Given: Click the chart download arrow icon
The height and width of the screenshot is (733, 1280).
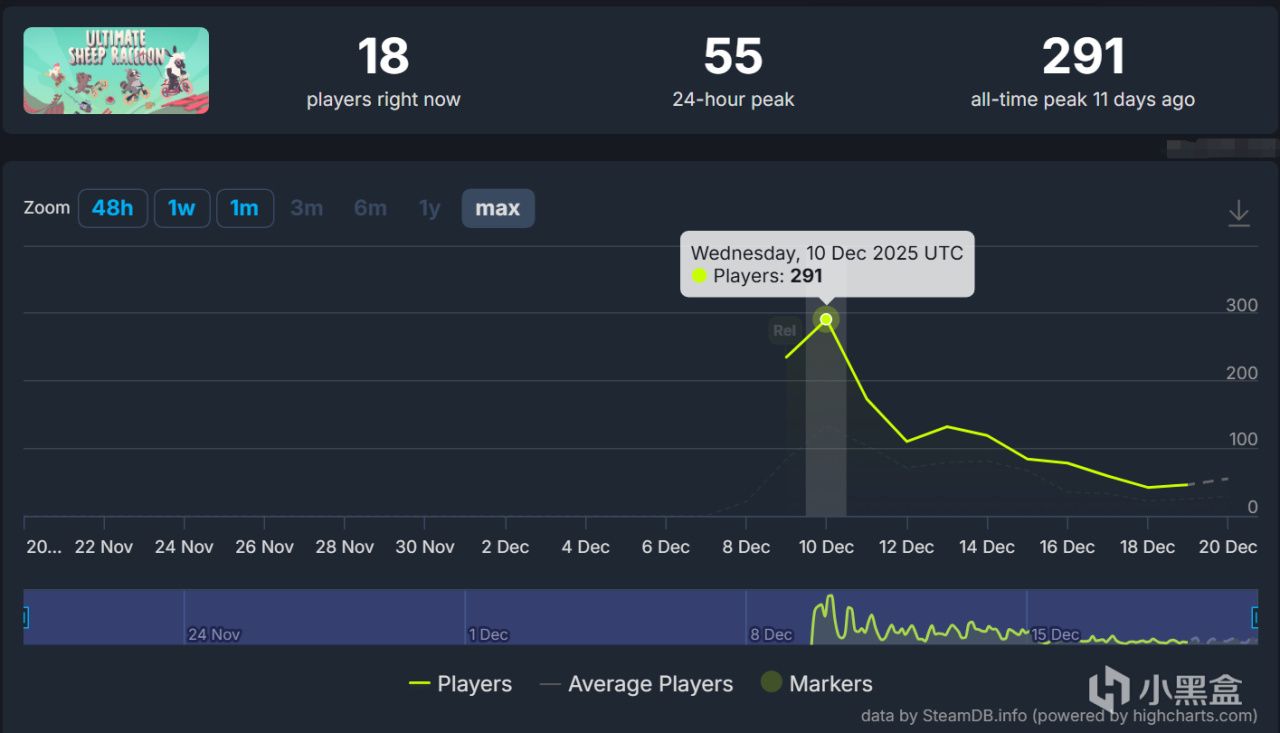Looking at the screenshot, I should pos(1238,213).
